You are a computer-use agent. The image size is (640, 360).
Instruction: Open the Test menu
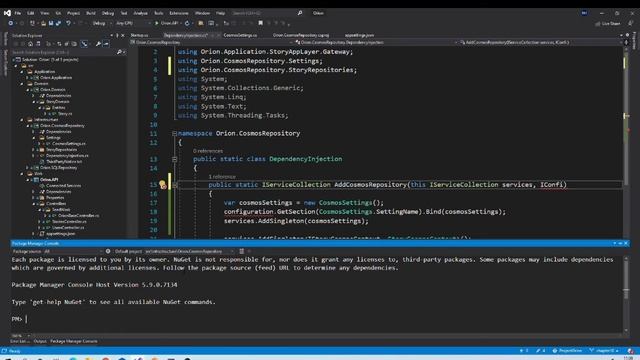[x=124, y=13]
